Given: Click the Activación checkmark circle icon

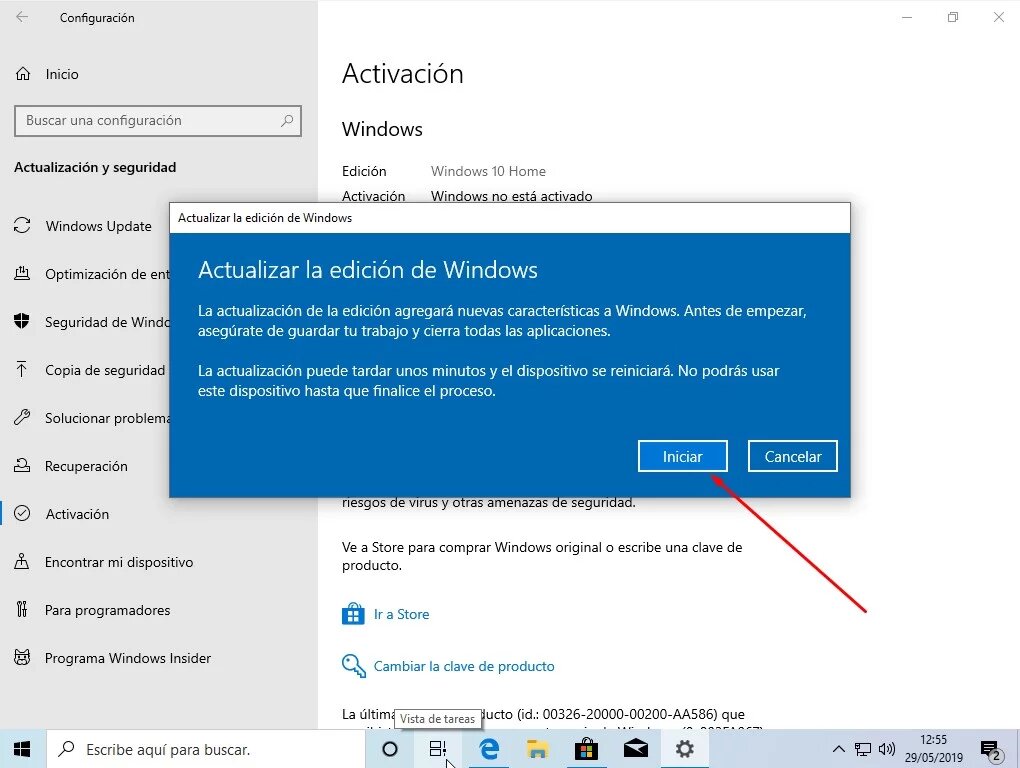Looking at the screenshot, I should click(22, 514).
